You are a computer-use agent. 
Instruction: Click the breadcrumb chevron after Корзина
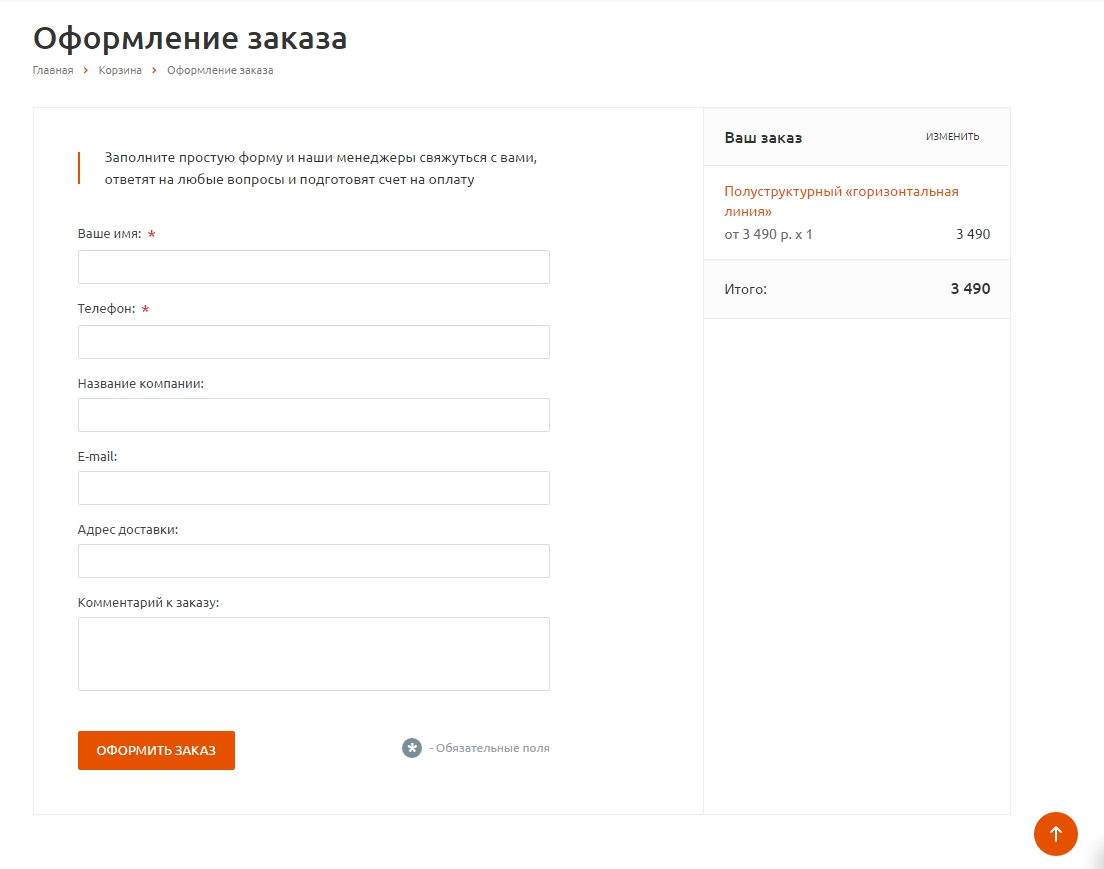tap(154, 70)
